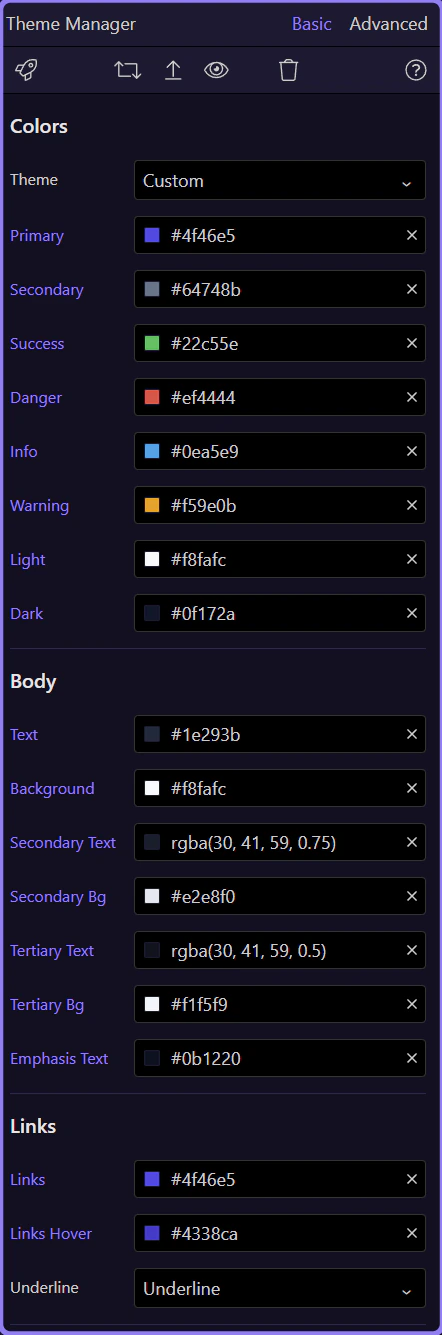This screenshot has width=442, height=1335.
Task: Click the Dark color input field
Action: click(x=280, y=613)
